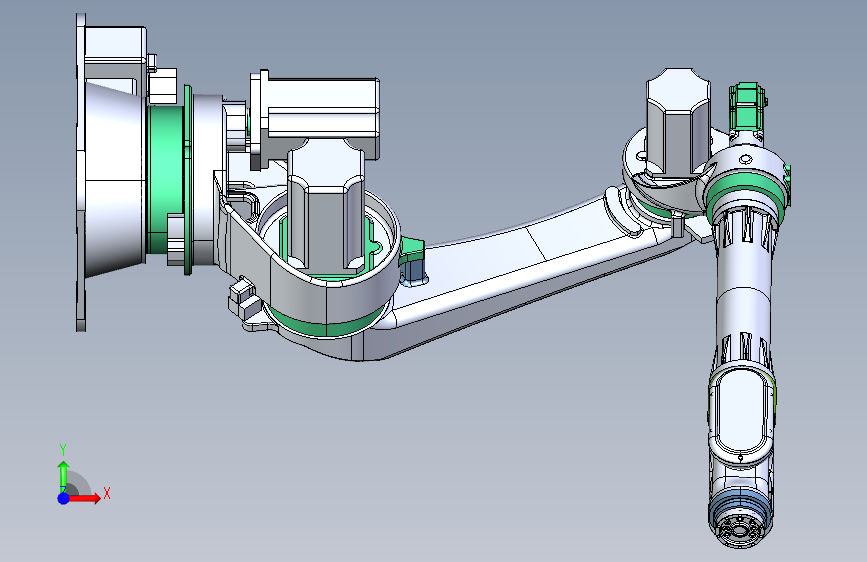This screenshot has width=867, height=562.
Task: Select the vertical motor inside the first joint
Action: pyautogui.click(x=325, y=205)
